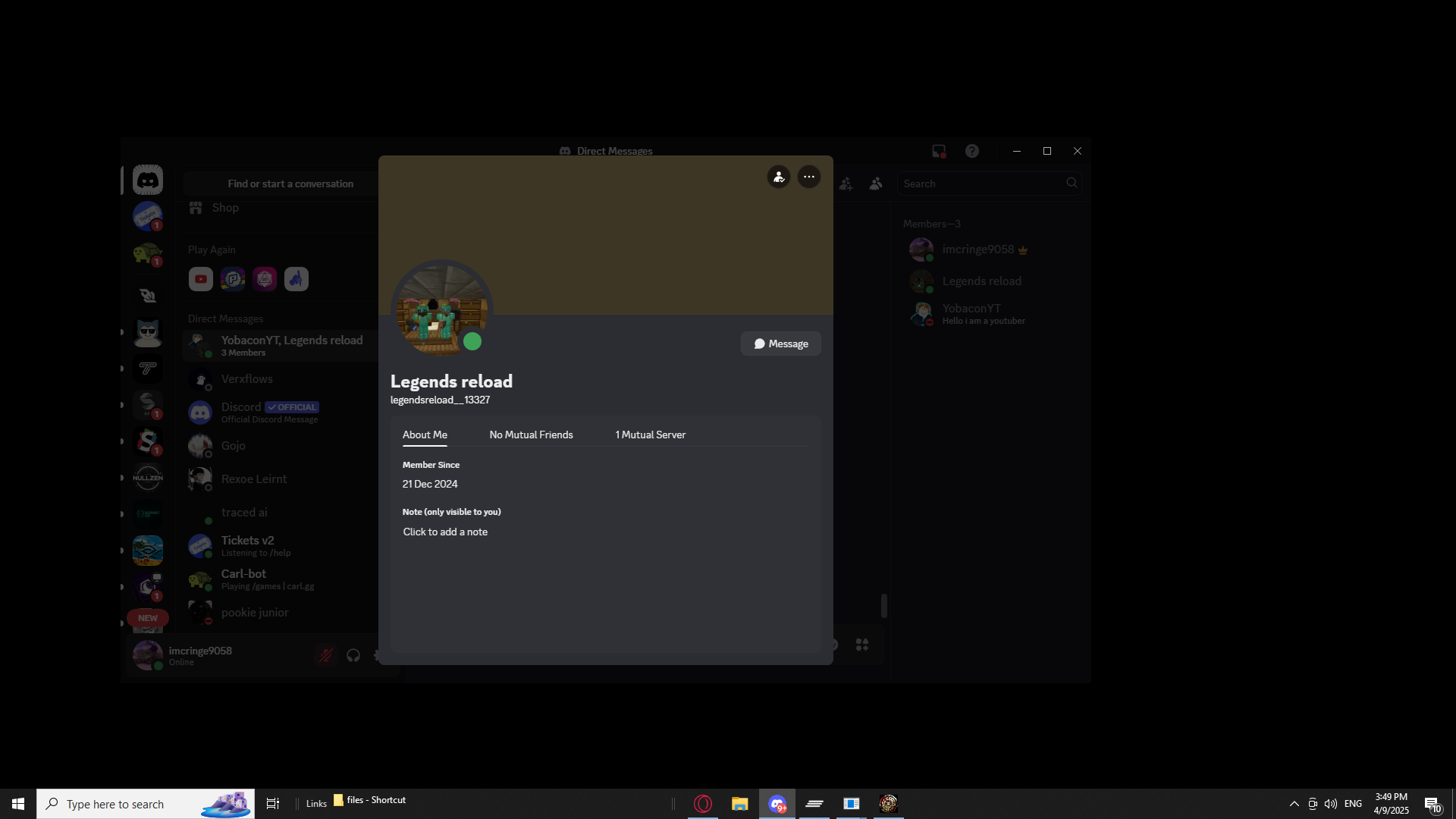Screen dimensions: 1456x819
Task: Open the Discord home Direct Messages icon
Action: tap(148, 180)
